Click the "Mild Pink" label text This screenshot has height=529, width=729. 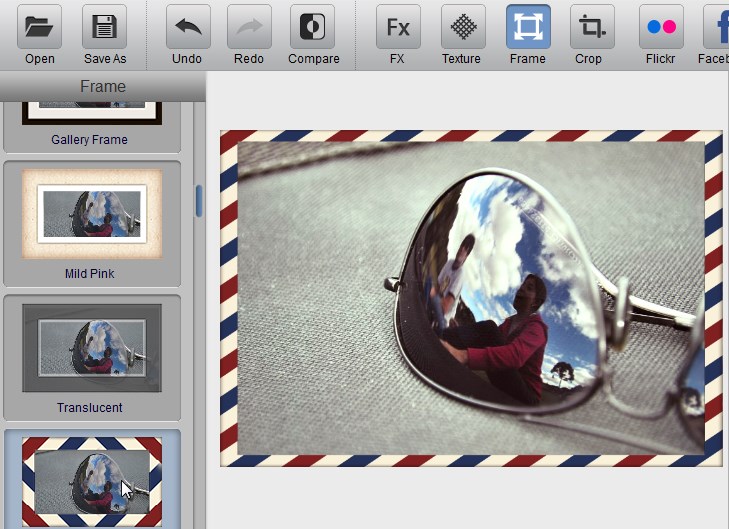[90, 273]
